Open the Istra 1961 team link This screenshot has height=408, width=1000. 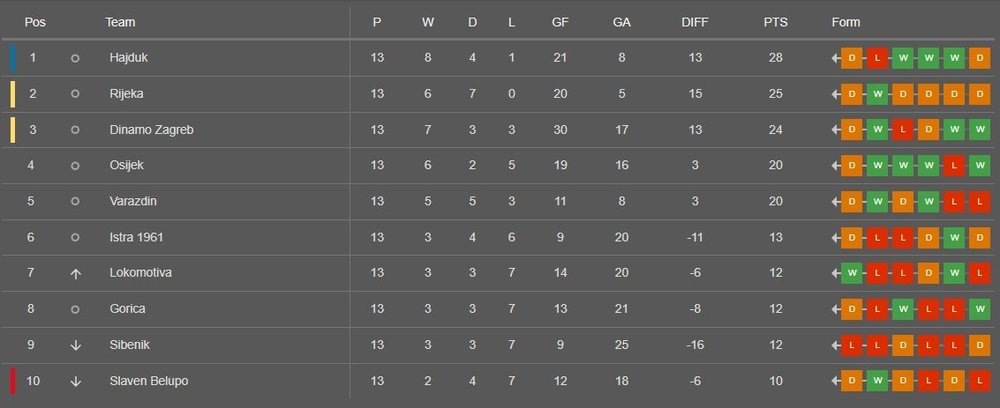click(136, 238)
